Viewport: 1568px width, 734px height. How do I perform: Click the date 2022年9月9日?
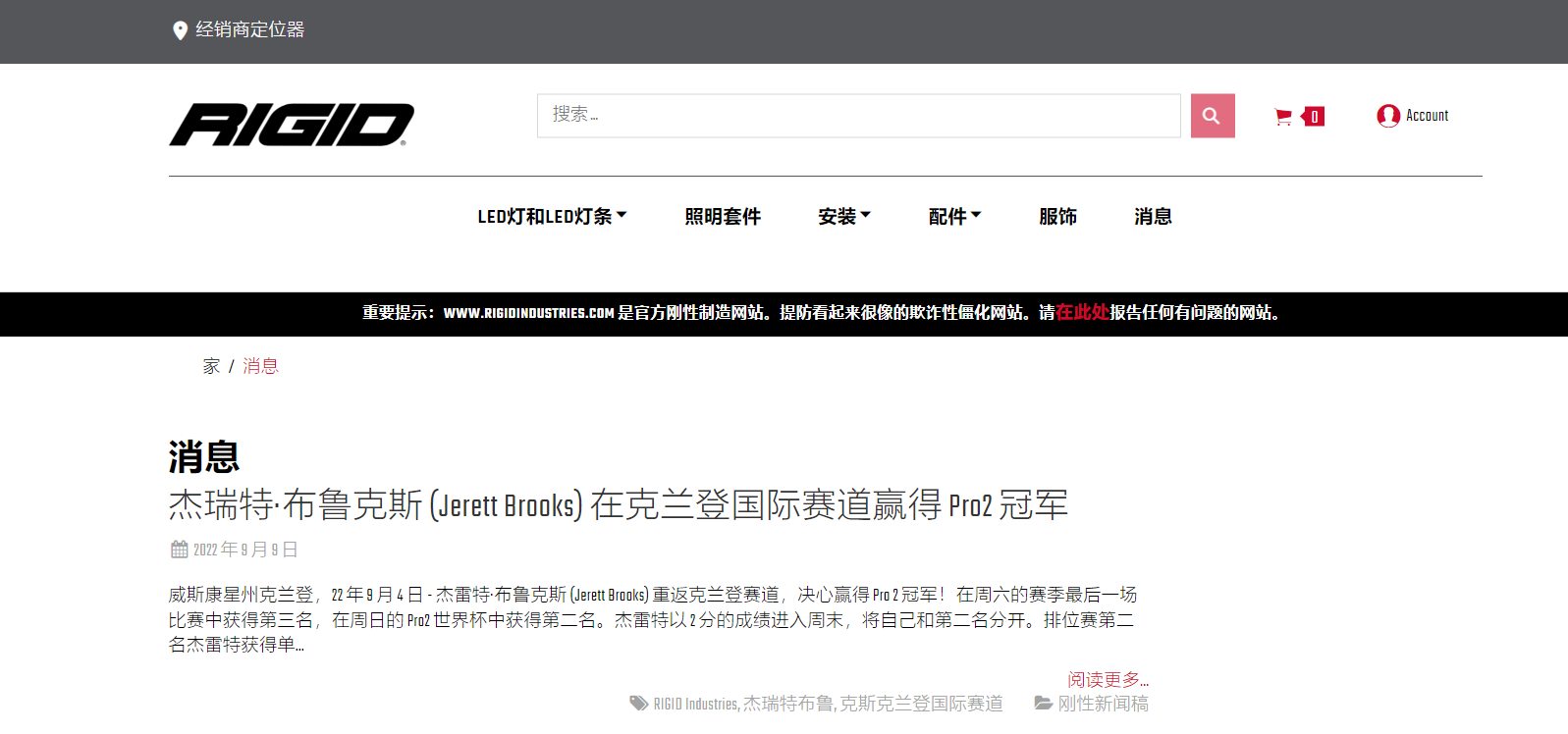point(245,550)
